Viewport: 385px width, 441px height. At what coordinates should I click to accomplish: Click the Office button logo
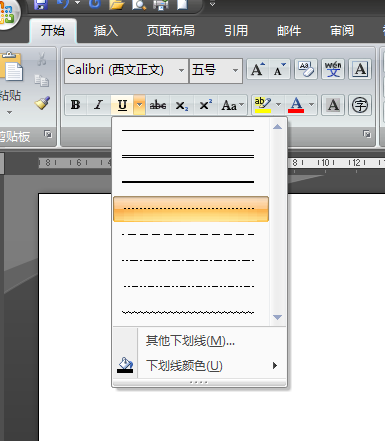[x=7, y=13]
